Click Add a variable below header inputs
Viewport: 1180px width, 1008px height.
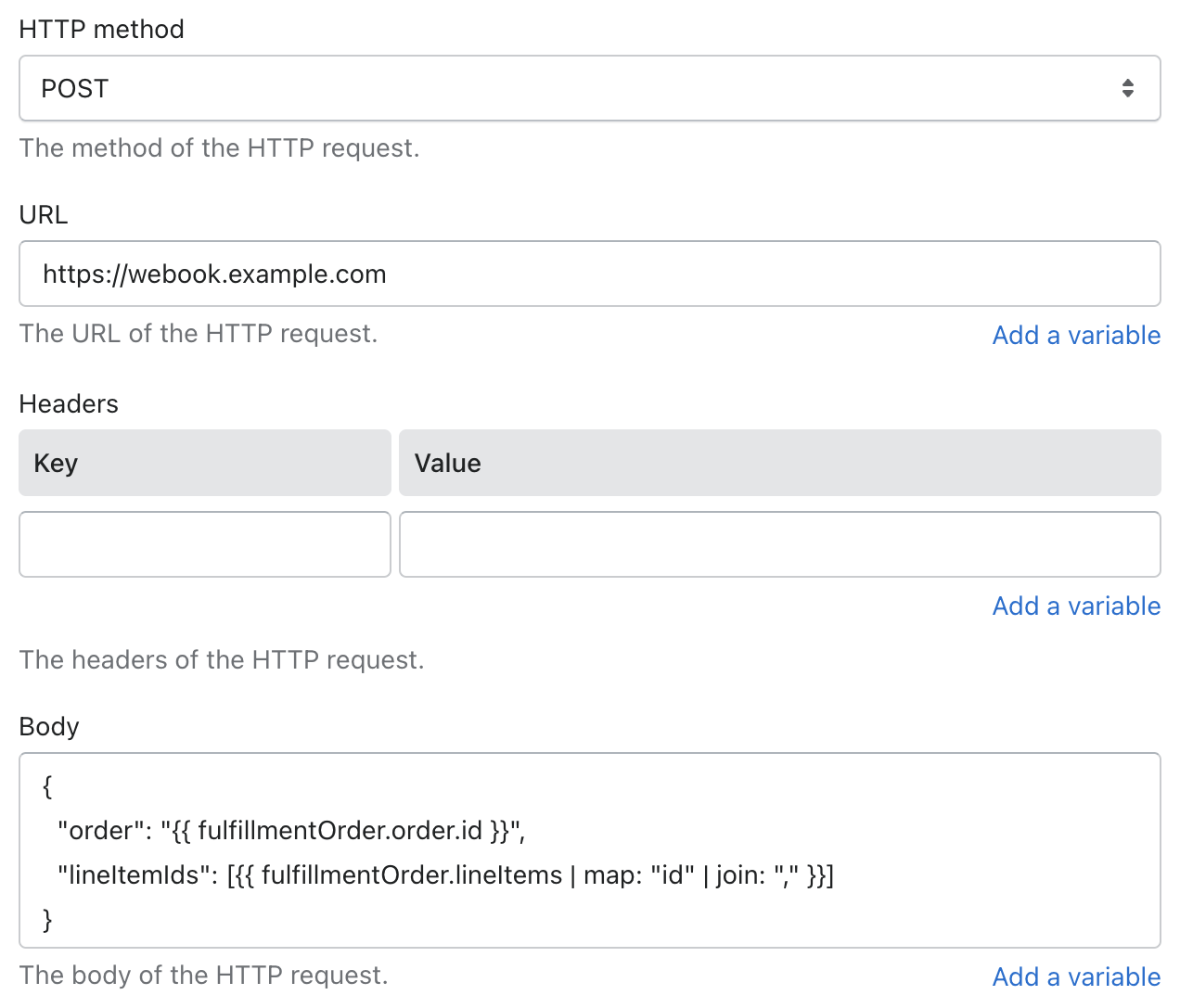(1076, 606)
